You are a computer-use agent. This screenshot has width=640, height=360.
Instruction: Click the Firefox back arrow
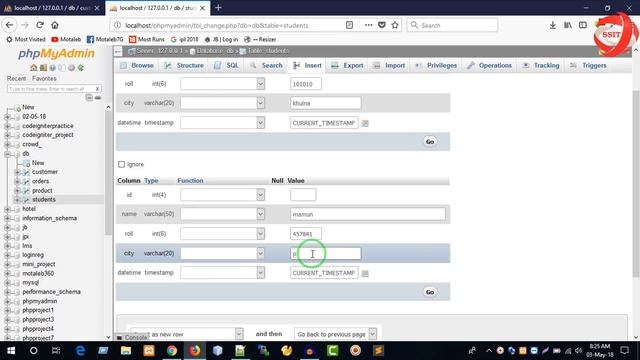[x=9, y=25]
